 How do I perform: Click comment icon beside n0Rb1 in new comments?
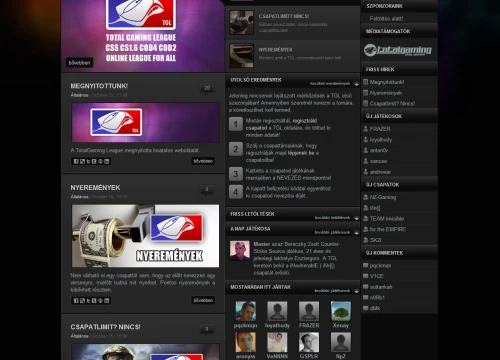click(366, 297)
